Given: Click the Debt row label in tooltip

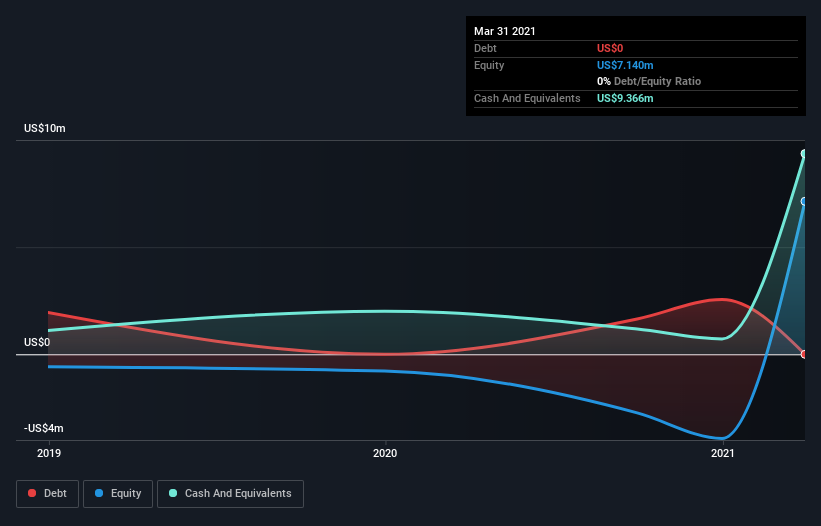Looking at the screenshot, I should [485, 48].
